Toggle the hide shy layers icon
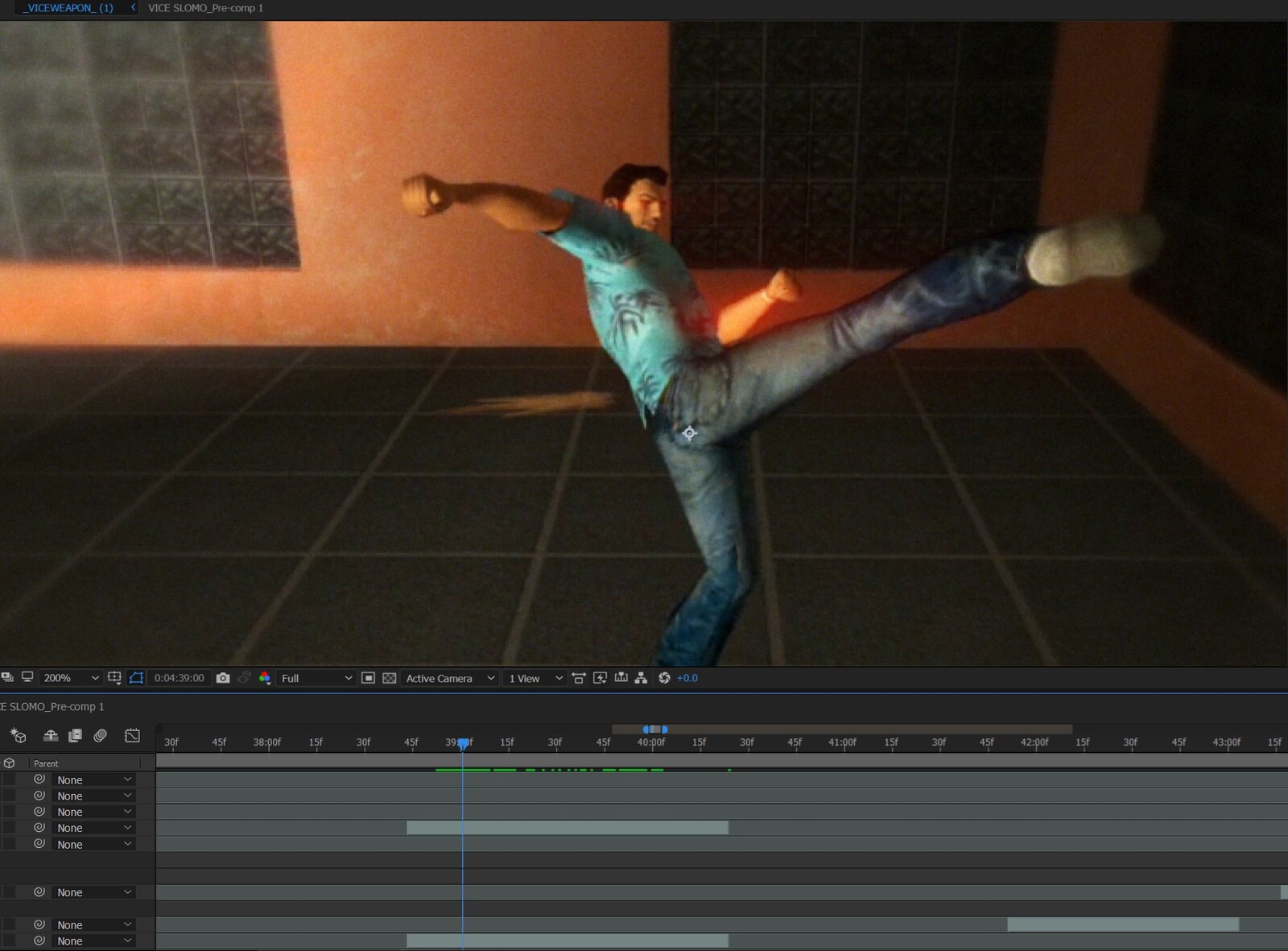Screen dimensions: 1288x951 (50, 735)
